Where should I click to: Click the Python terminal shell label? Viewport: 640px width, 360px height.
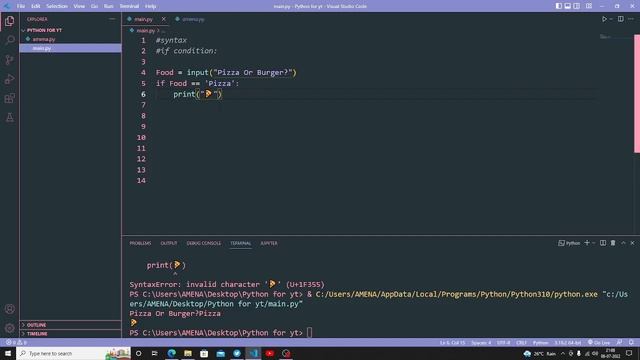[569, 243]
